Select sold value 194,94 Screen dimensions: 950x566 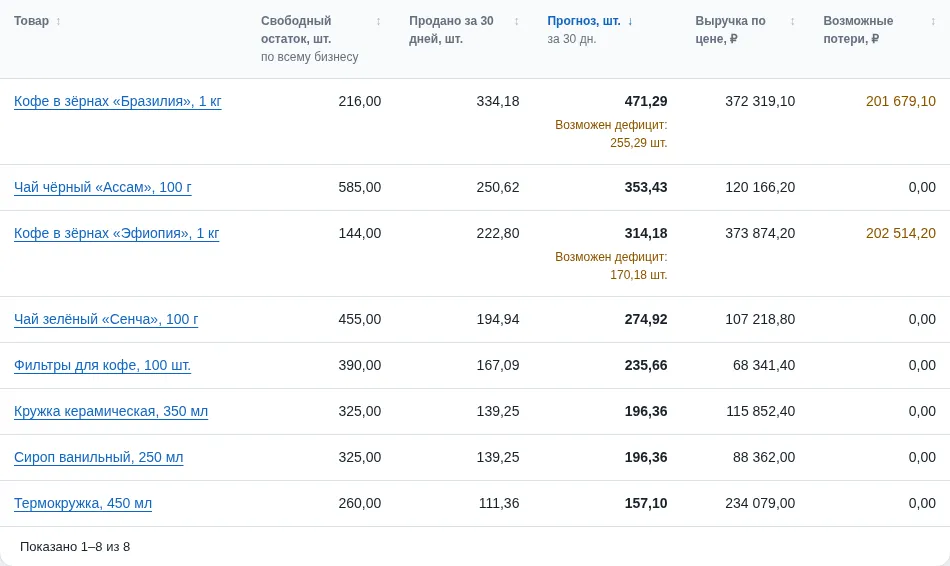[x=498, y=319]
